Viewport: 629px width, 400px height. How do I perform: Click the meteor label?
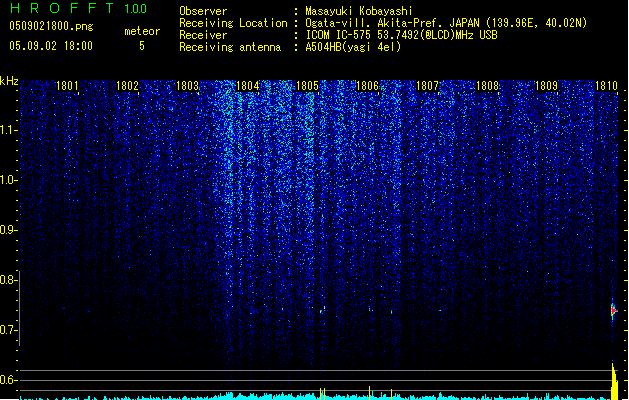[x=142, y=31]
